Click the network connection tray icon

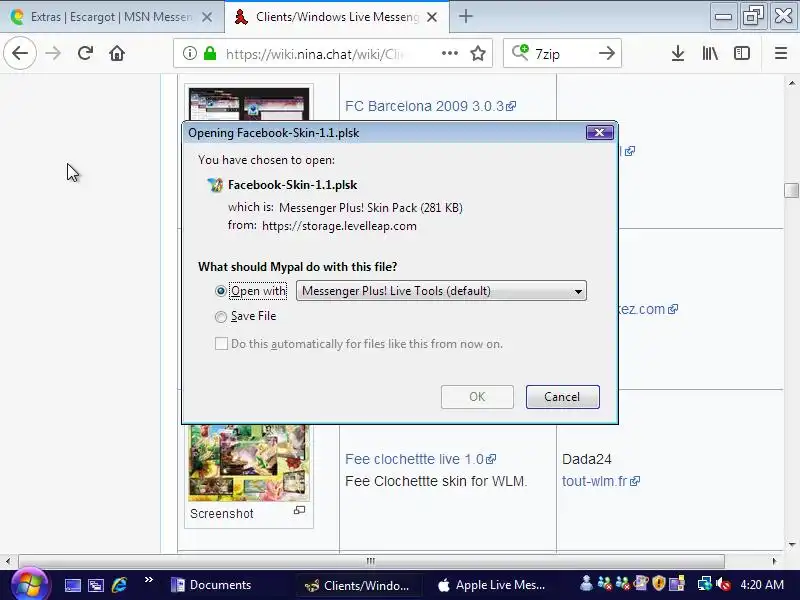[705, 584]
